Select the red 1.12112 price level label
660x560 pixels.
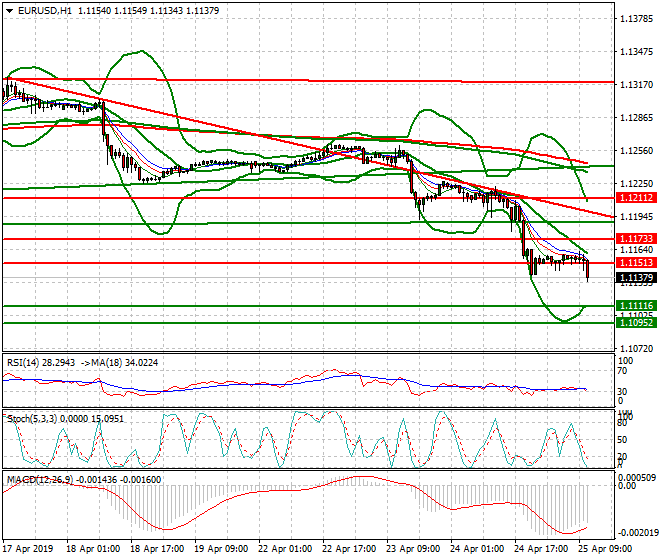coord(636,198)
